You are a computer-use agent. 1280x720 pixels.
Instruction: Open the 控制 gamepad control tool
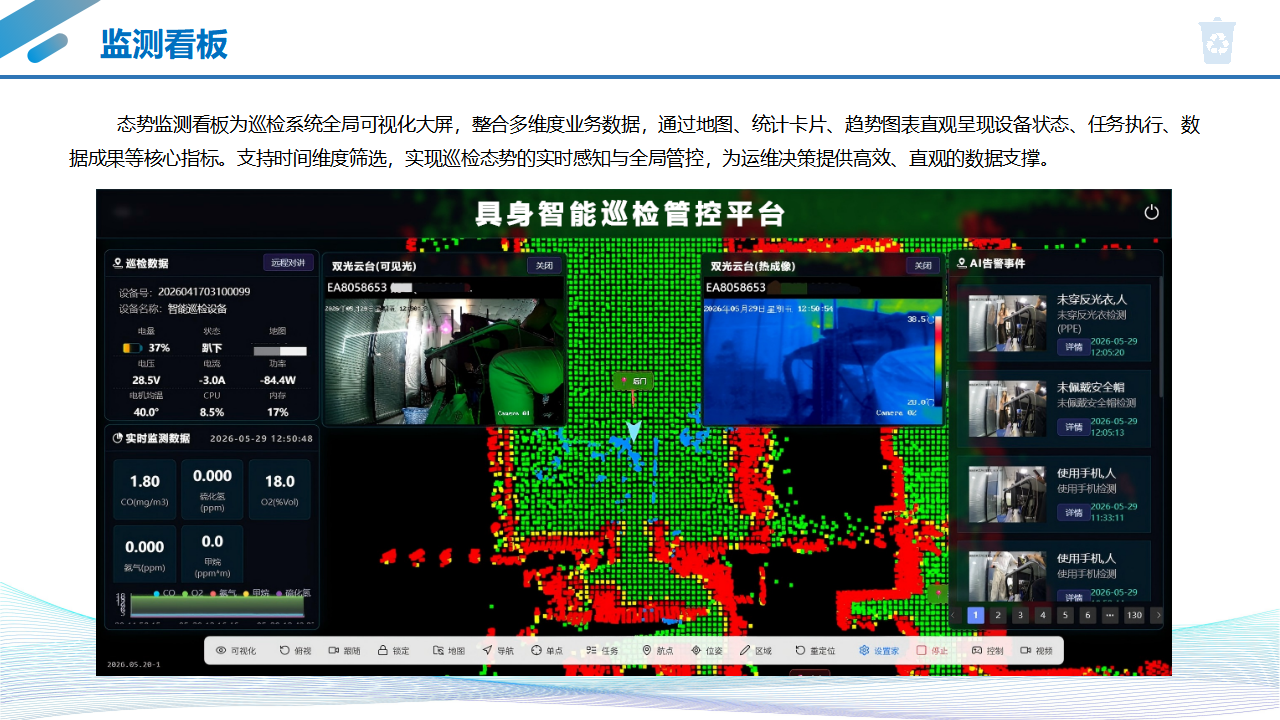(x=987, y=650)
